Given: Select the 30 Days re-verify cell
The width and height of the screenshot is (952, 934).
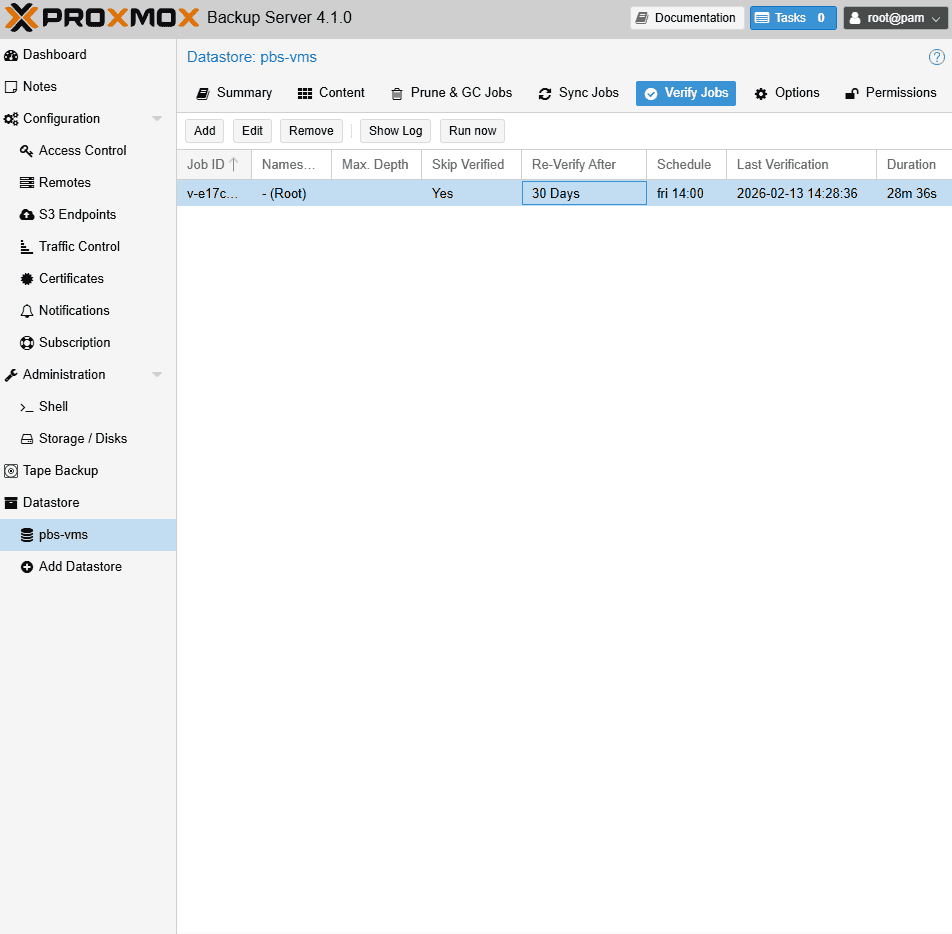Looking at the screenshot, I should [584, 194].
